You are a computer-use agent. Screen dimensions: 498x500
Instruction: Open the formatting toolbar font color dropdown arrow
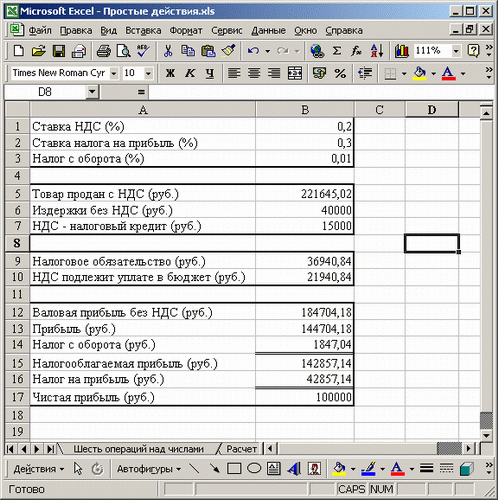[463, 73]
